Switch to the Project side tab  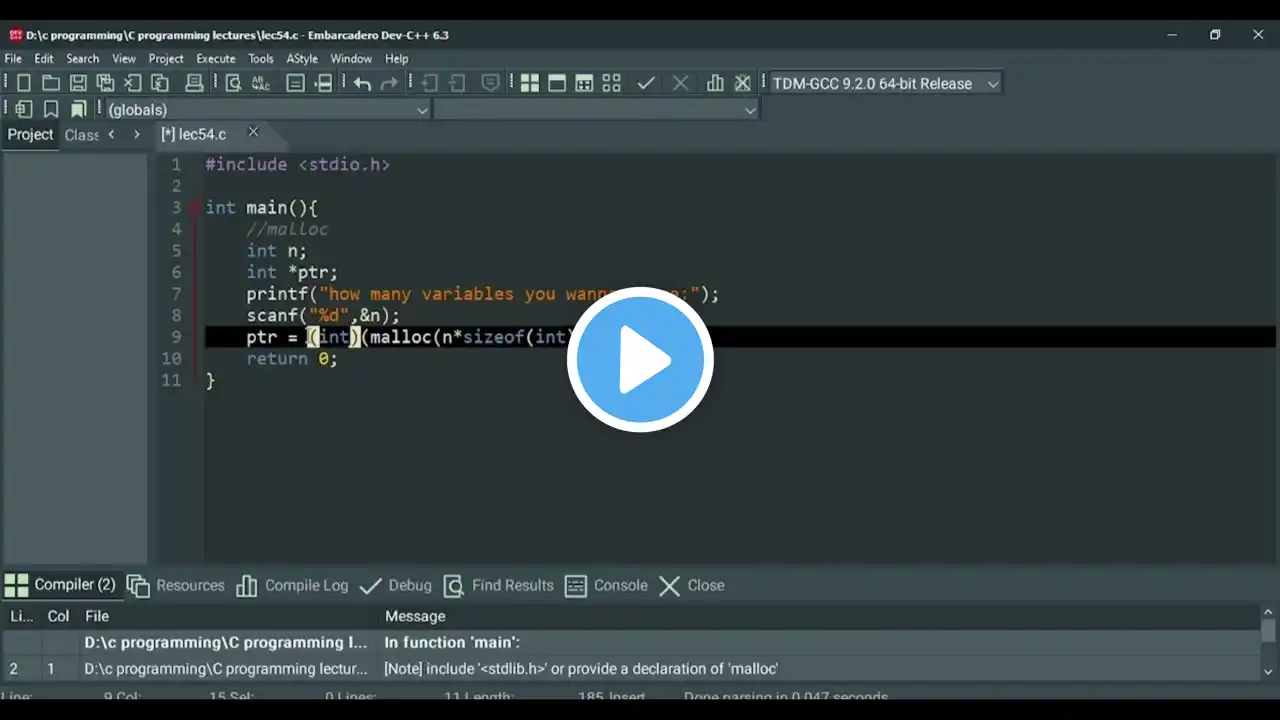30,134
